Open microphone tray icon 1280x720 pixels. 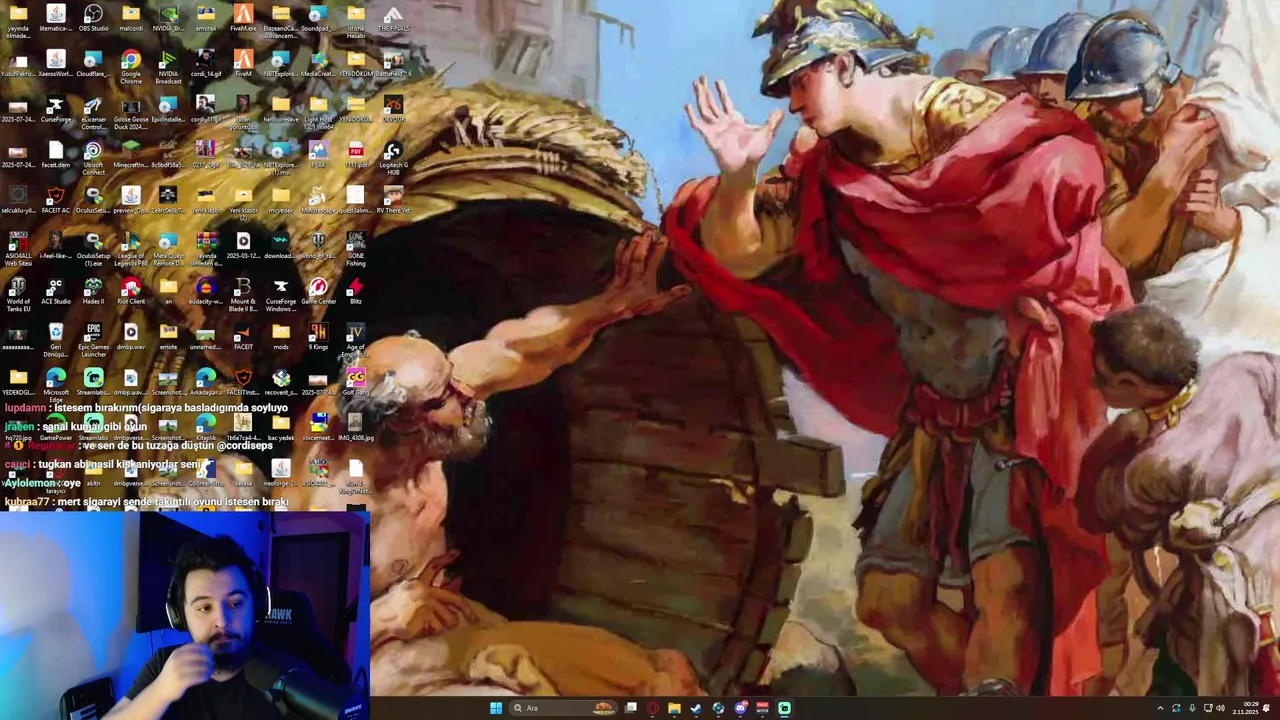tap(1192, 708)
